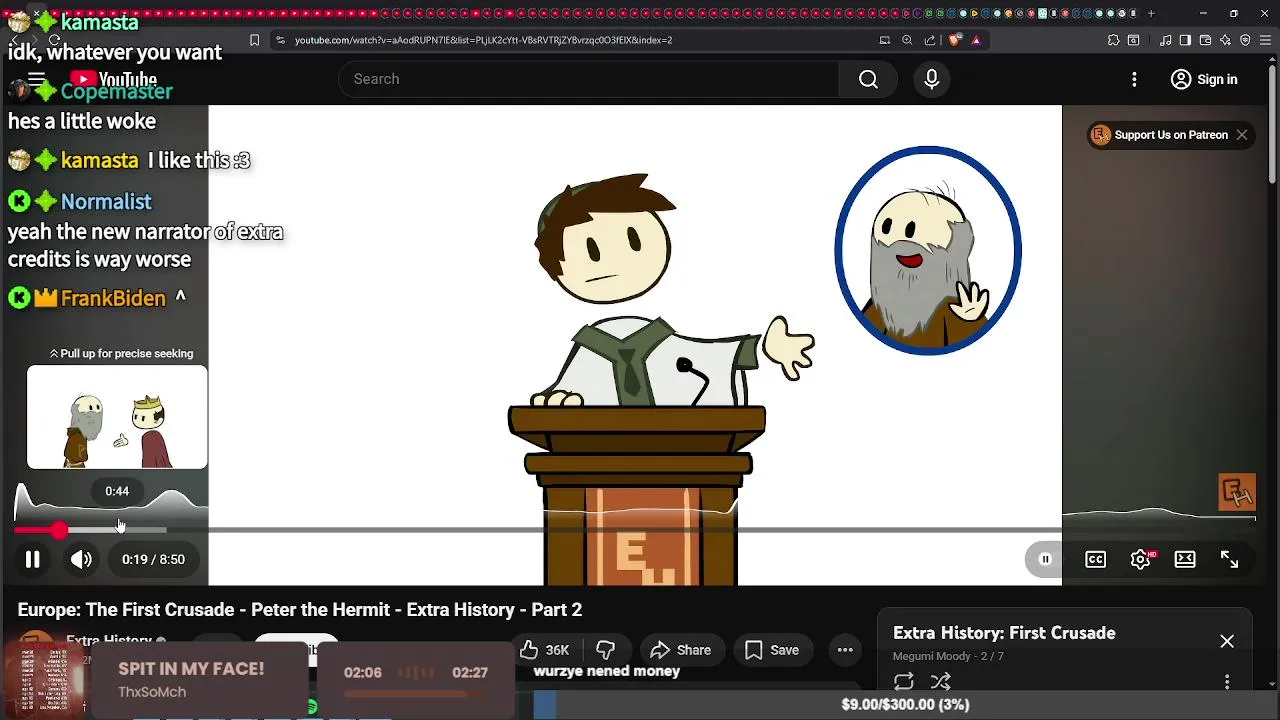Click the browser address bar URL
The image size is (1280, 720).
pos(483,40)
